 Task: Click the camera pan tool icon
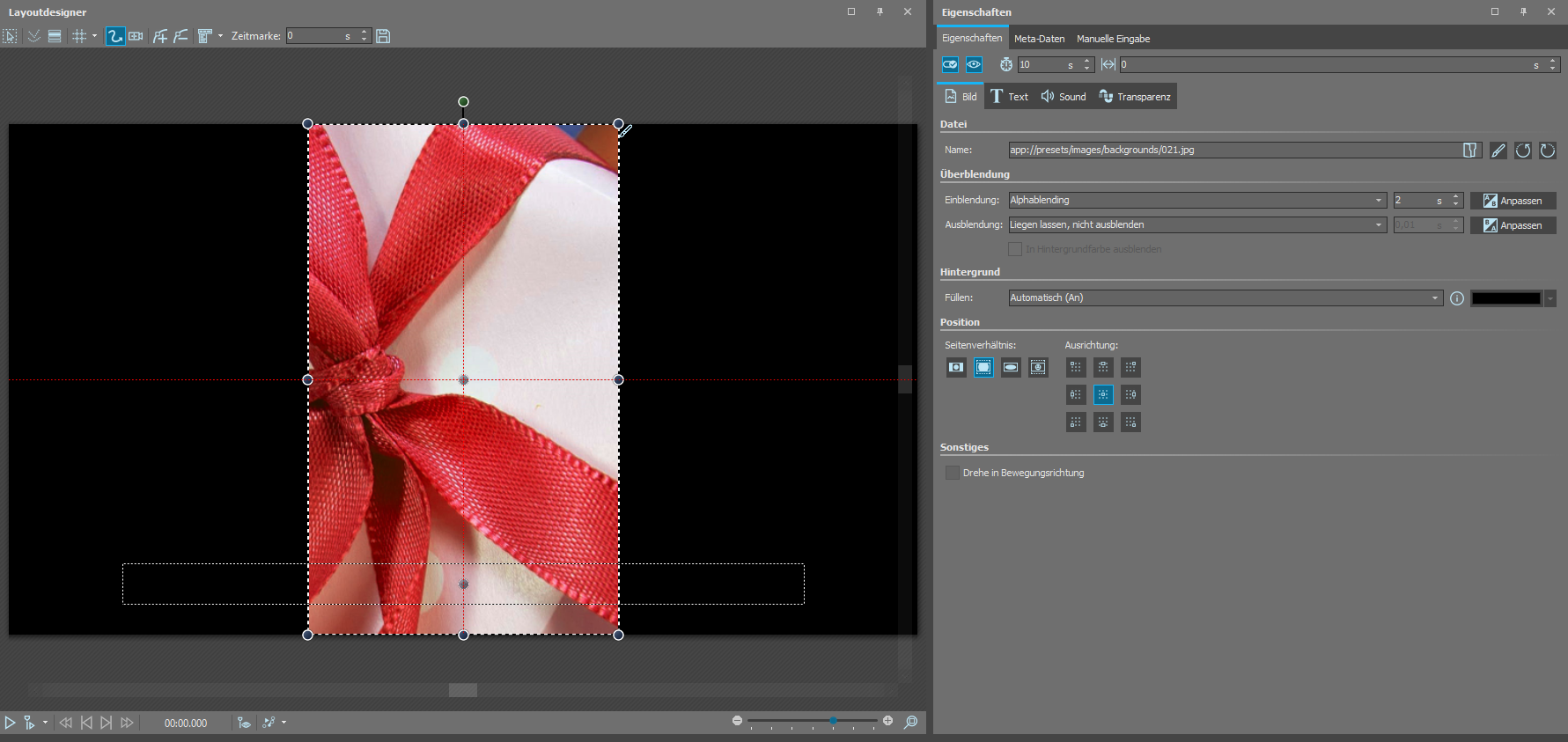(136, 36)
